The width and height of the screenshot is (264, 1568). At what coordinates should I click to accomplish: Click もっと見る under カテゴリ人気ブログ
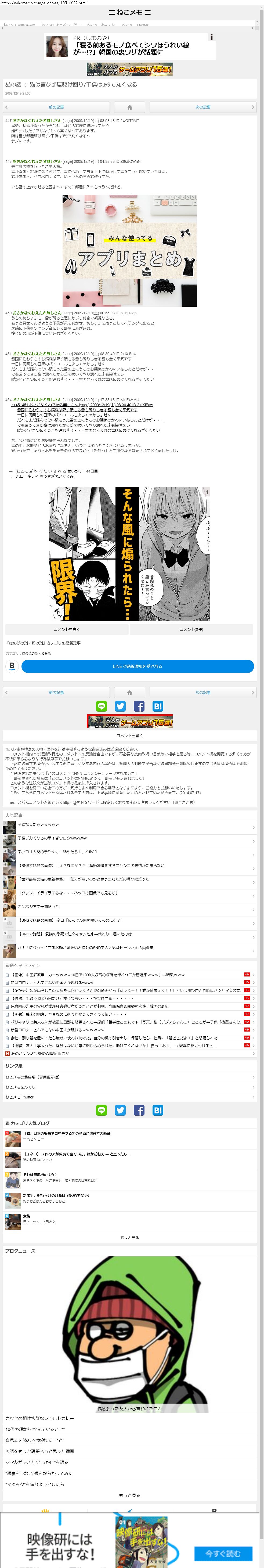129,1238
